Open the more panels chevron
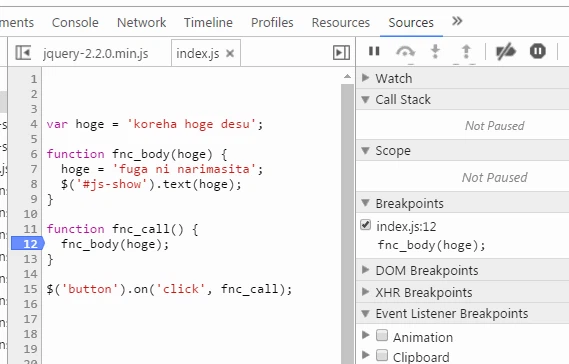Viewport: 569px width, 364px height. click(x=457, y=21)
